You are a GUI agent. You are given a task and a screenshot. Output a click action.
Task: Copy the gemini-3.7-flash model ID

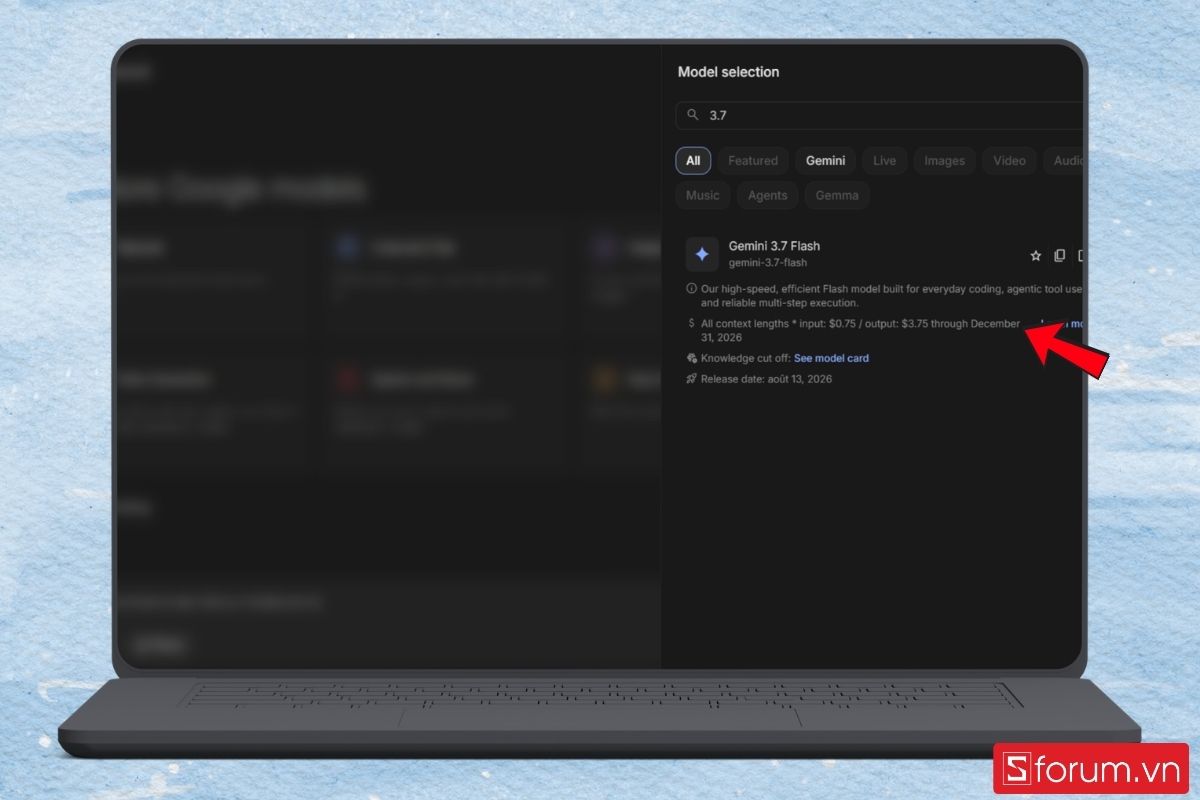(1060, 256)
